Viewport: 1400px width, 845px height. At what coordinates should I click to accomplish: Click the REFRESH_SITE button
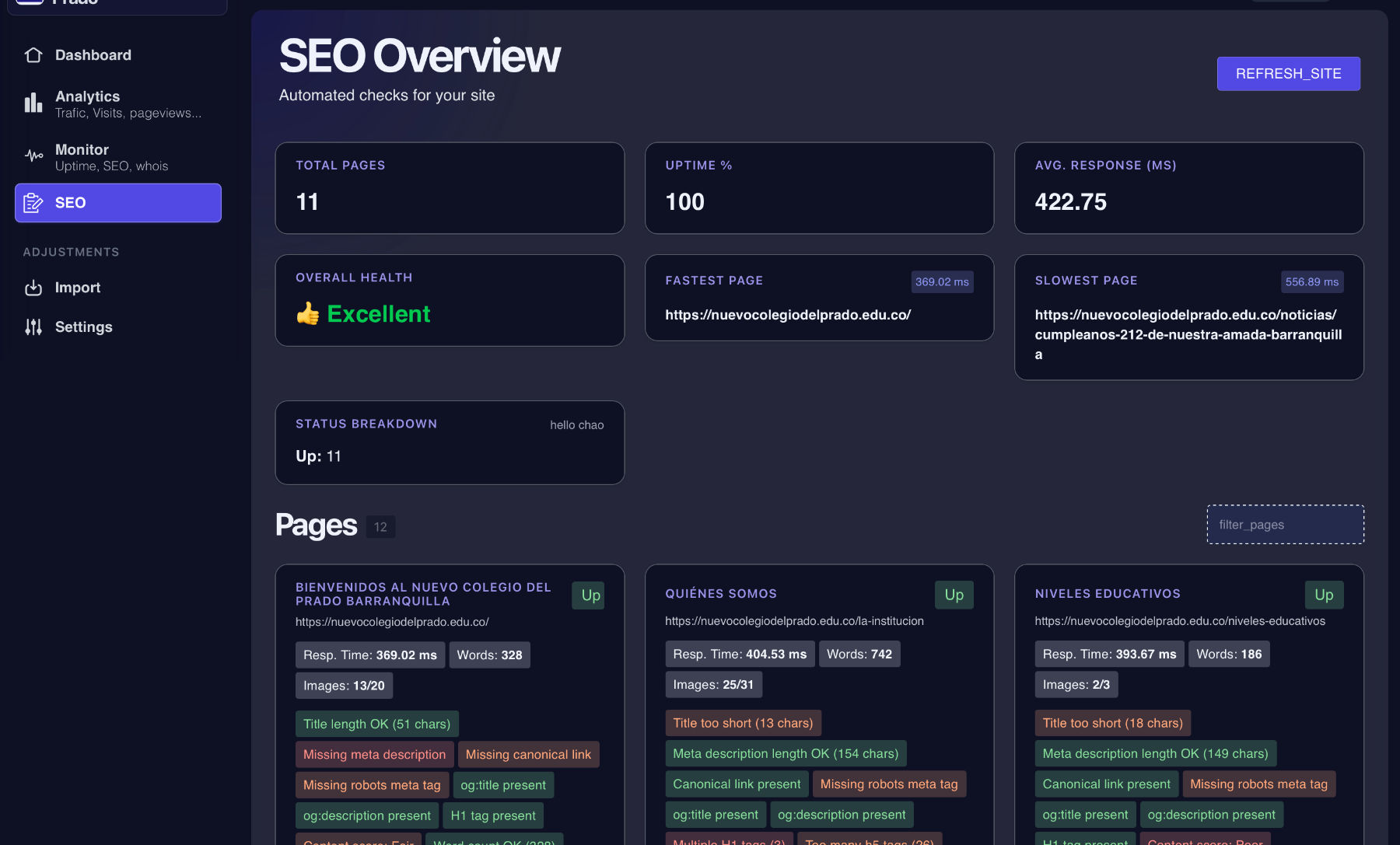[1288, 74]
